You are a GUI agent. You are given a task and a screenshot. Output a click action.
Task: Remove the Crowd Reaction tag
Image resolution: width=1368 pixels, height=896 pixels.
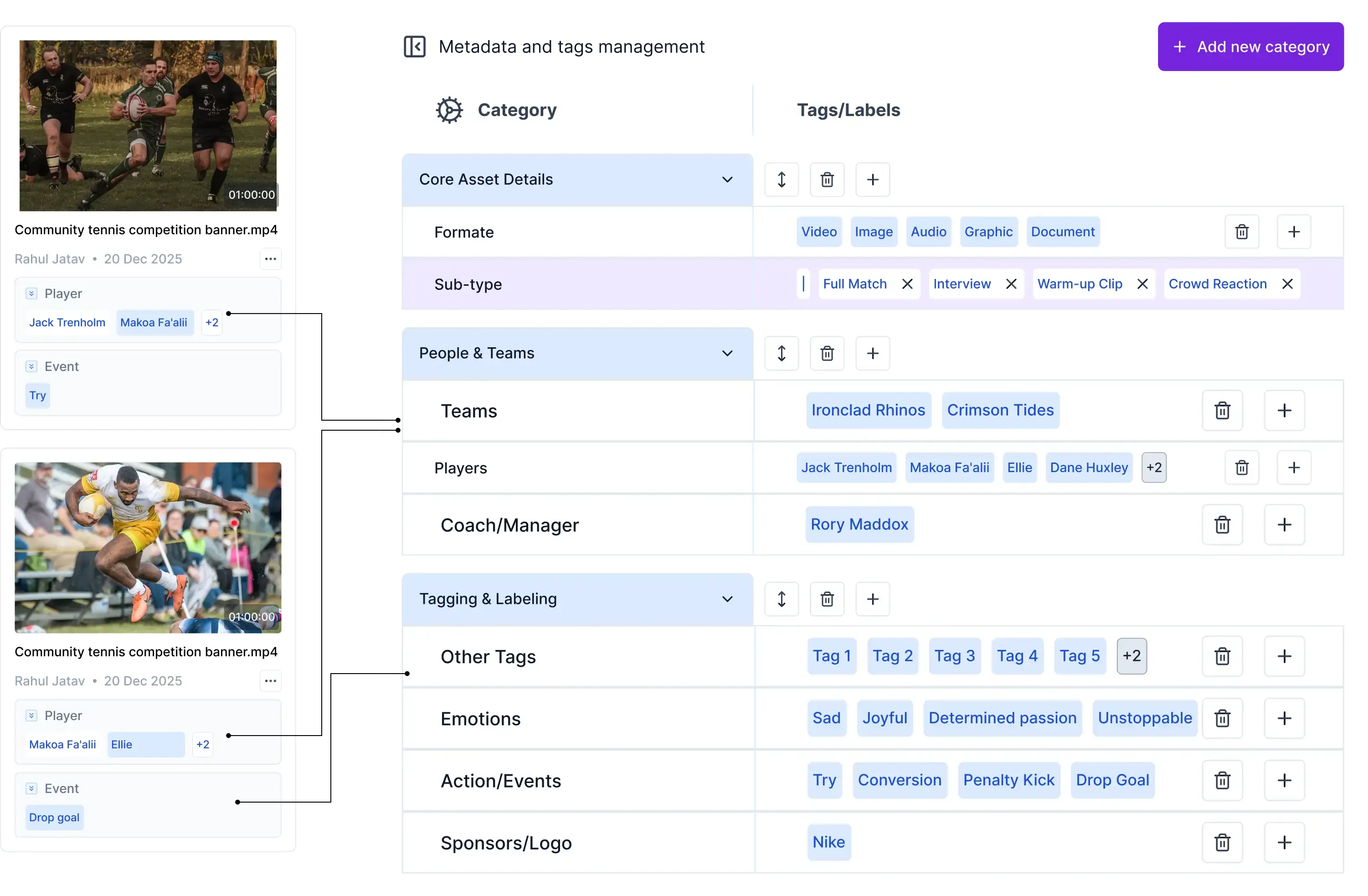1287,284
